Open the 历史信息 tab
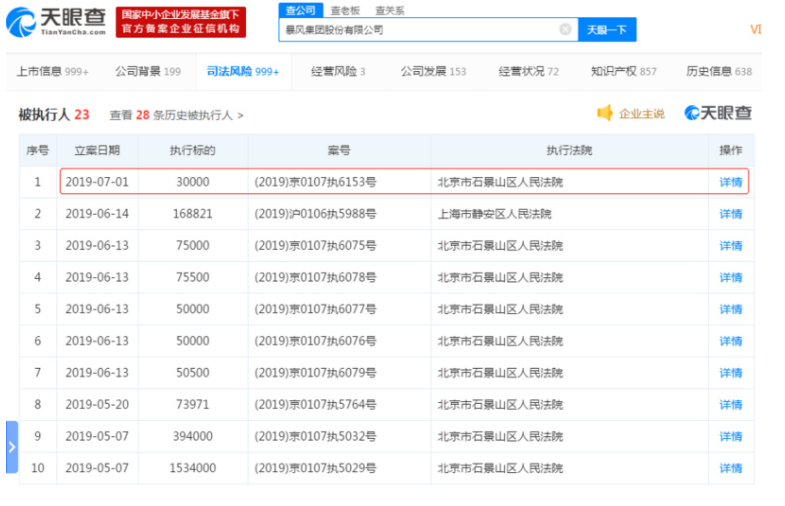 point(719,72)
